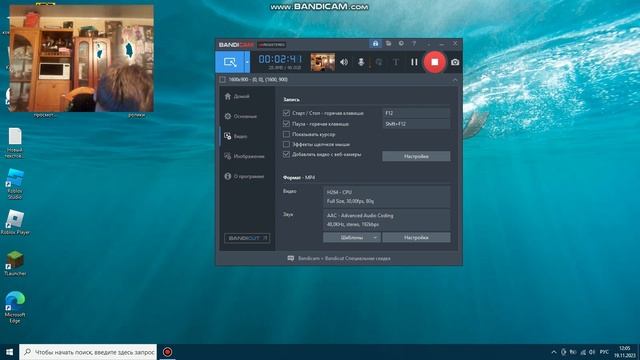Viewport: 640px width, 360px height.
Task: Click the mouse cursor effects toolbar icon
Action: pyautogui.click(x=379, y=62)
